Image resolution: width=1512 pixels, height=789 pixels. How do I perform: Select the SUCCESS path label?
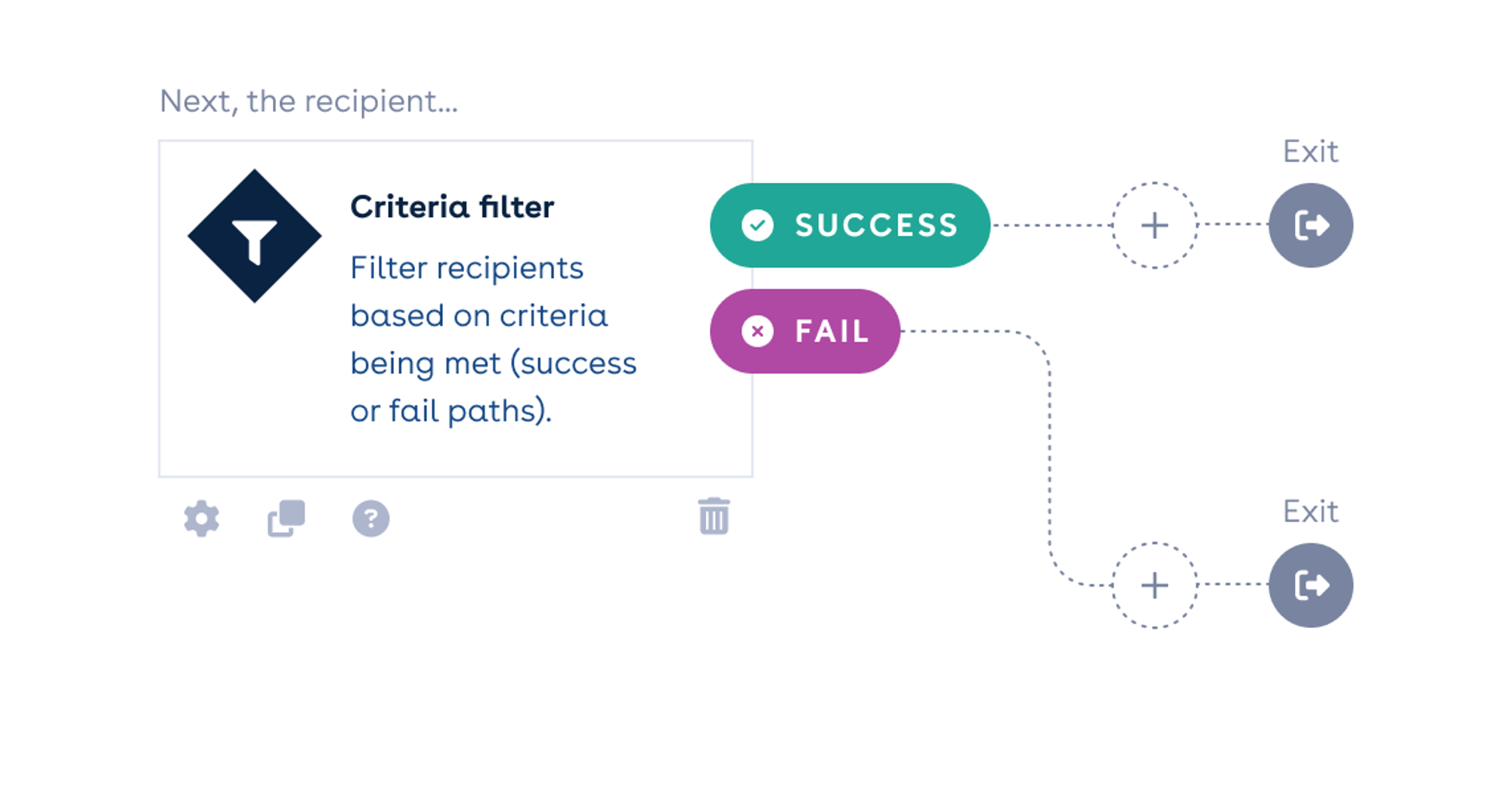click(875, 224)
